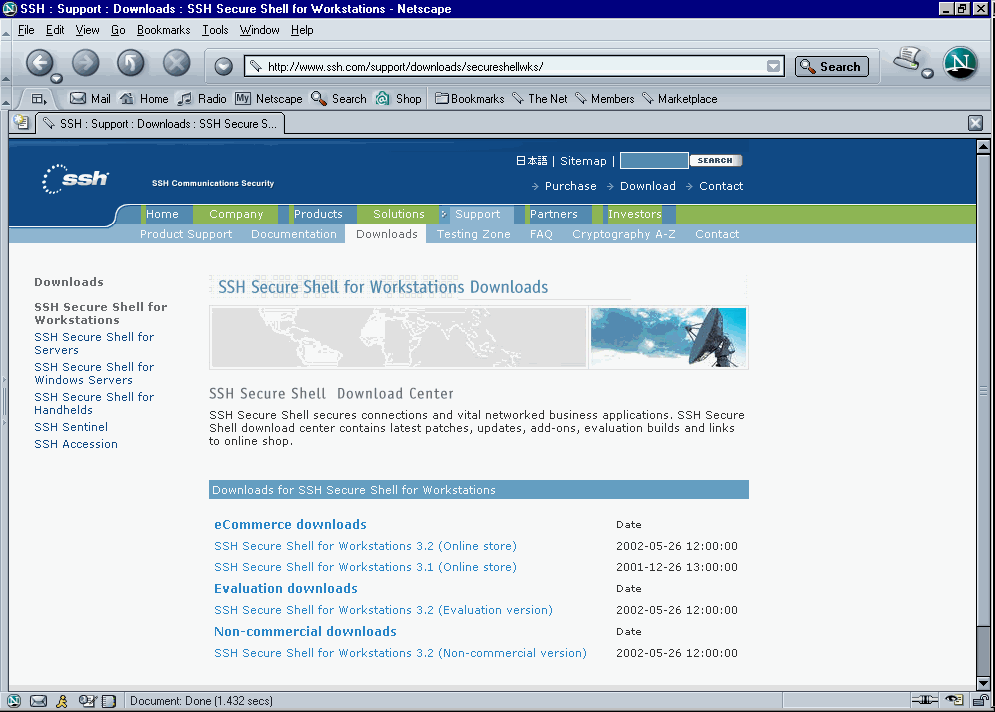Viewport: 995px width, 712px height.
Task: Open the Bookmarks menu in the menu bar
Action: tap(163, 30)
